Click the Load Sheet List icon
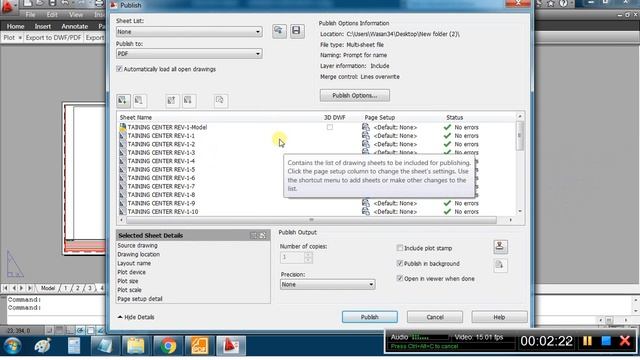Viewport: 640px width, 360px height. pyautogui.click(x=279, y=31)
